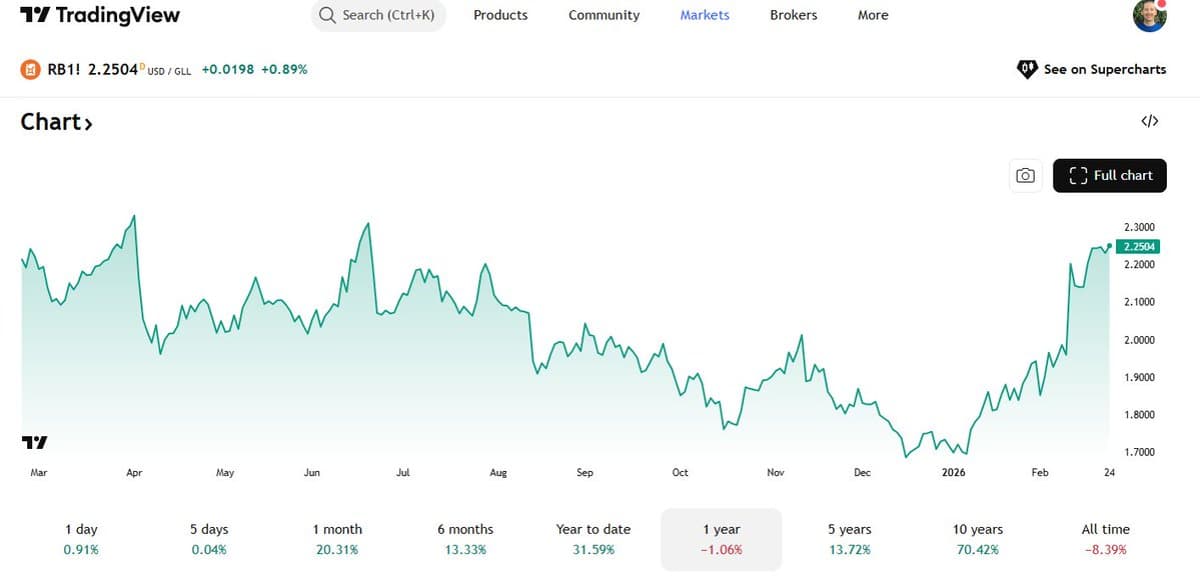This screenshot has width=1200, height=583.
Task: Expand the Chart section via its chevron
Action: (x=88, y=122)
